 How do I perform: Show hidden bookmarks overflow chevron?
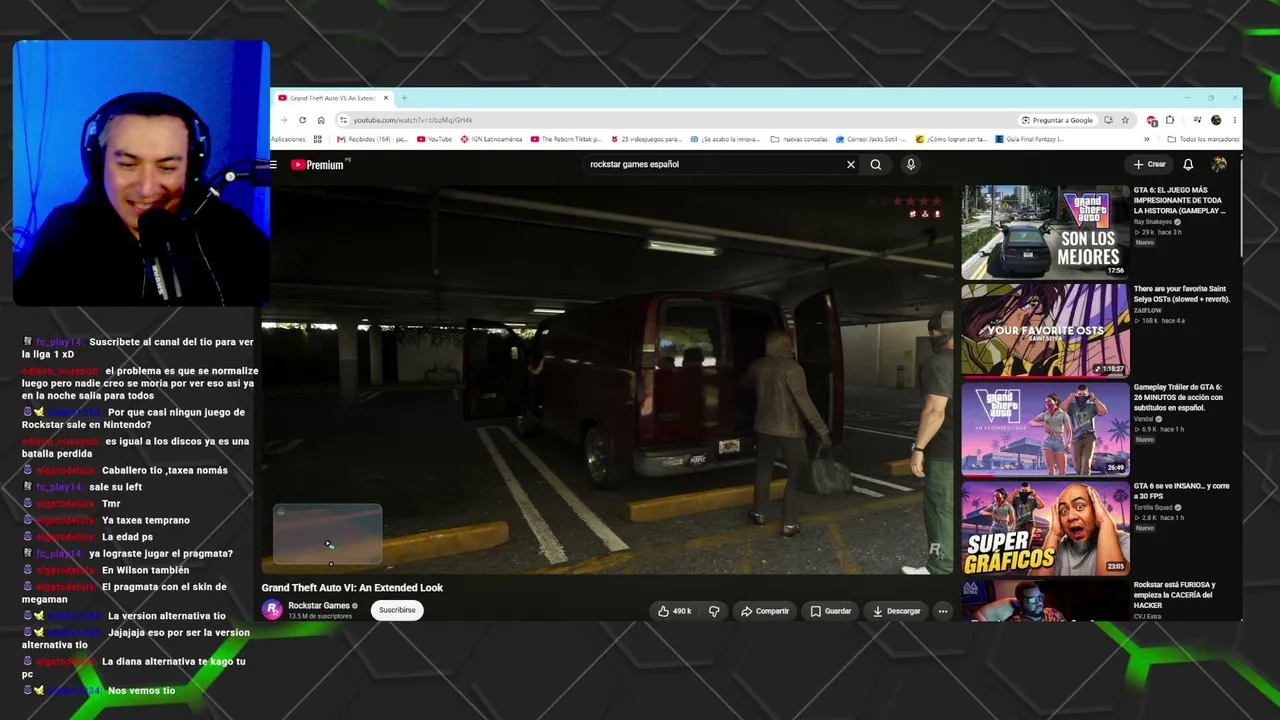1147,139
